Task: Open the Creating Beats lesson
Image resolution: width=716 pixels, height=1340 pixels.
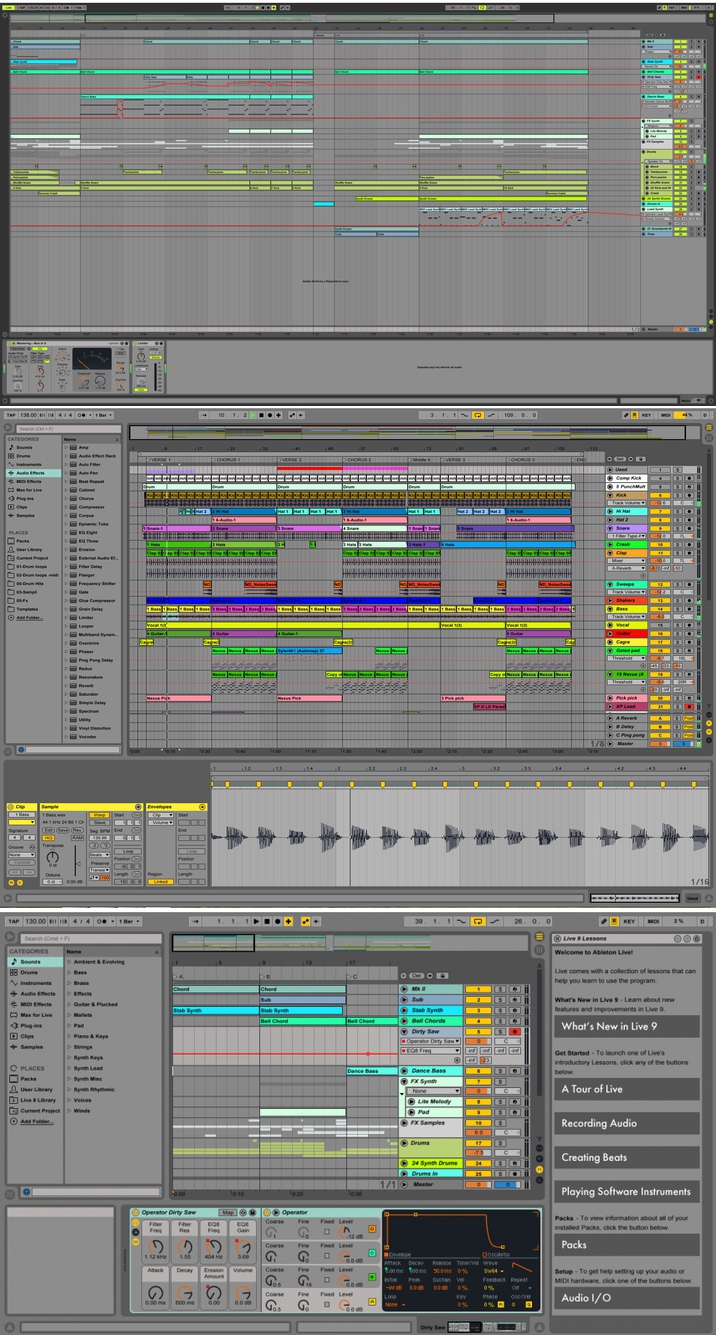Action: click(x=627, y=1157)
